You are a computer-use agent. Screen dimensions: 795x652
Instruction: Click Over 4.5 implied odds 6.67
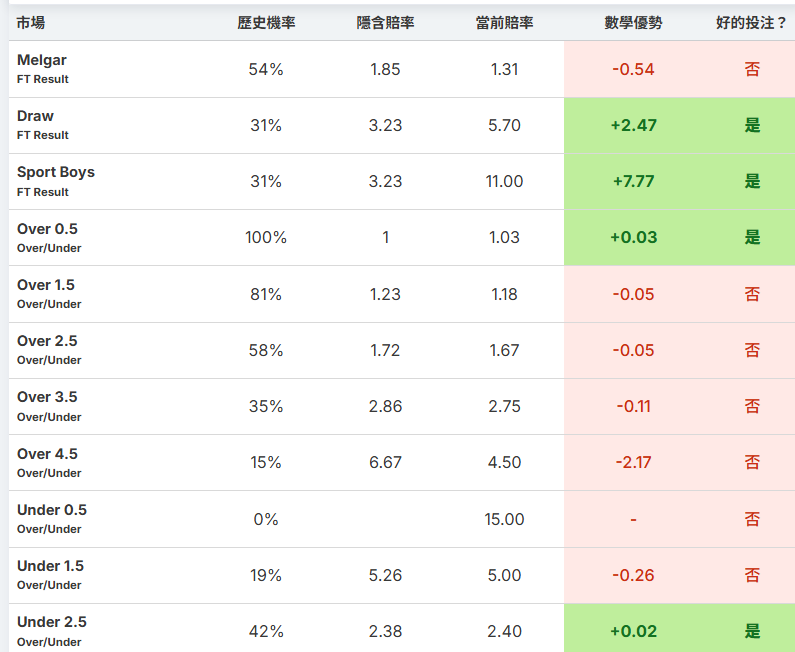point(385,462)
